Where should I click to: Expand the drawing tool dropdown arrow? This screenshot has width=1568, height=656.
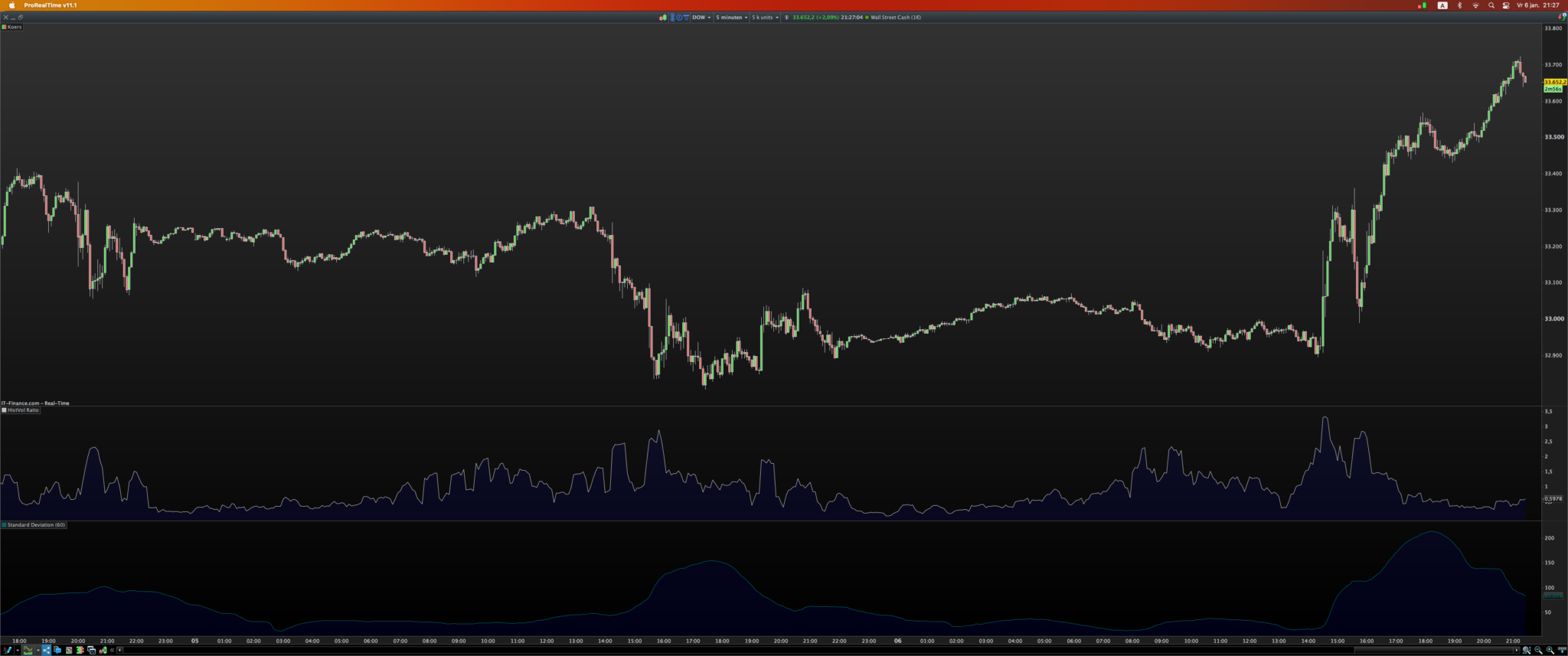click(18, 651)
